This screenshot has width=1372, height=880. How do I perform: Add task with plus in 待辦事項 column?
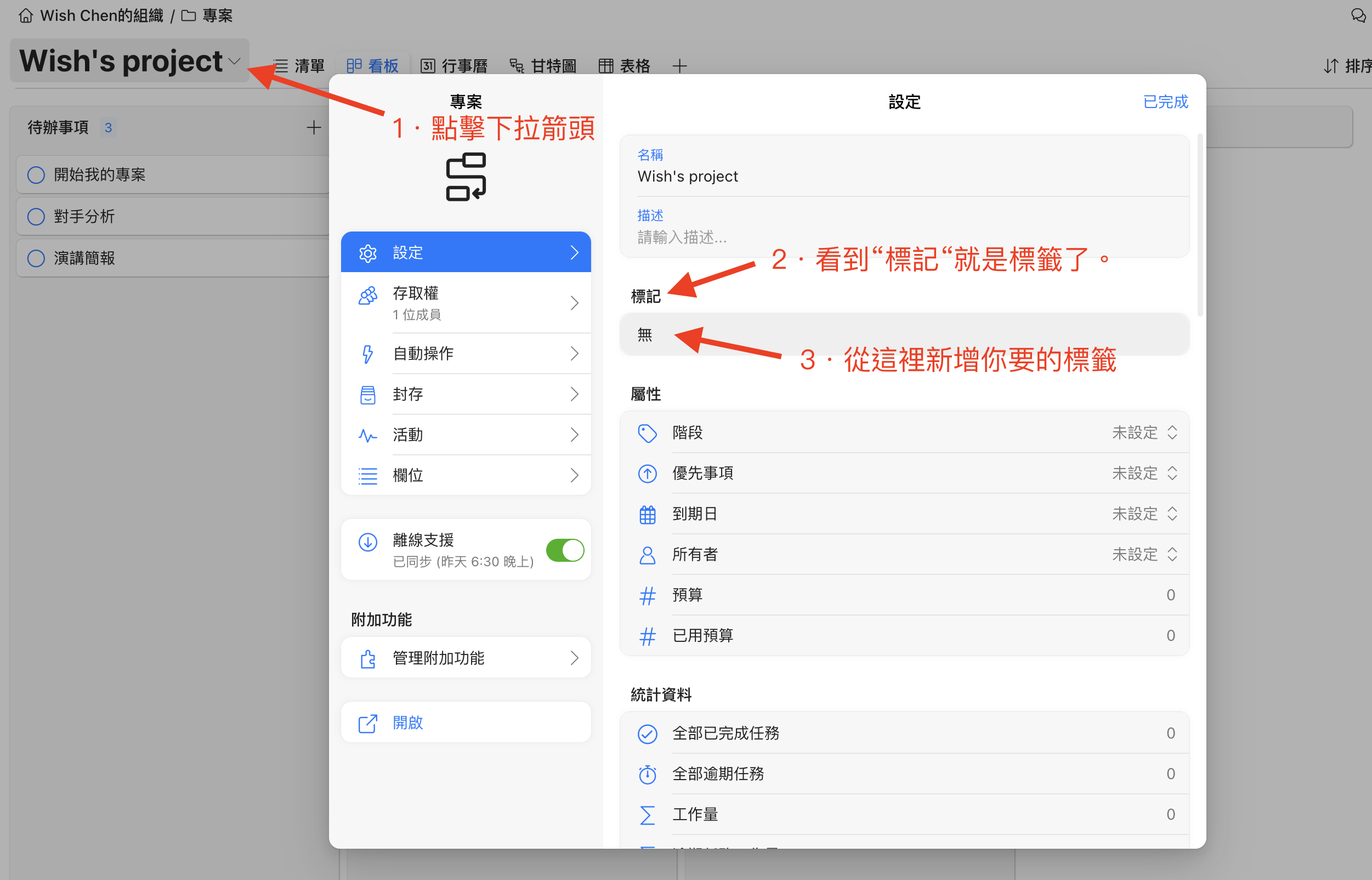coord(314,127)
